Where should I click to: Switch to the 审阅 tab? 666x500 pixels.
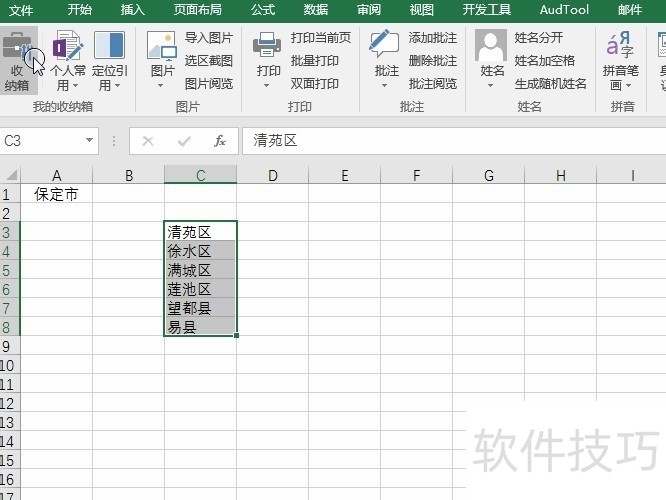(369, 9)
